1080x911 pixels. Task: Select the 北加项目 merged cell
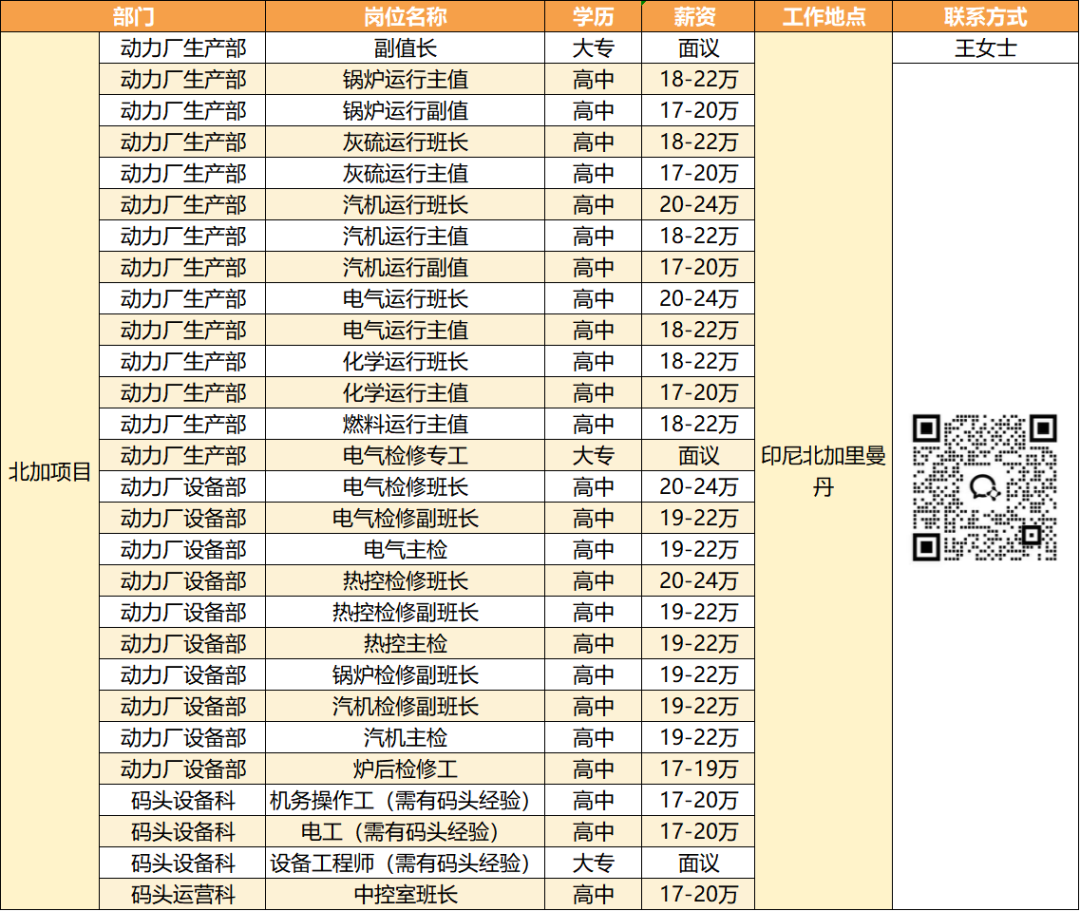(50, 471)
